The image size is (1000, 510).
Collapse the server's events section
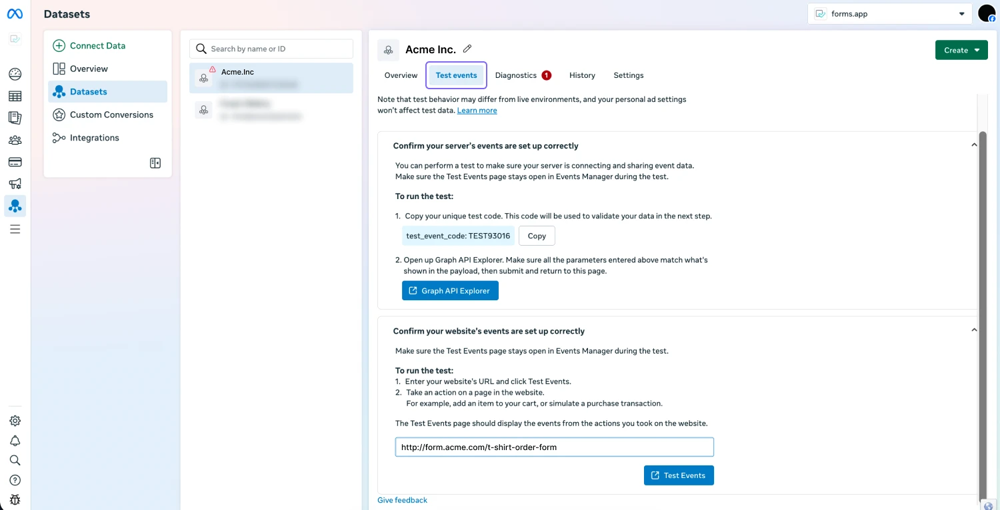(x=974, y=145)
